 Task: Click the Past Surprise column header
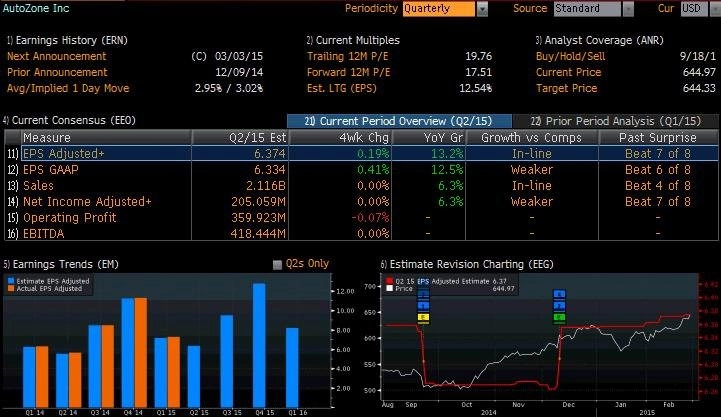click(658, 137)
